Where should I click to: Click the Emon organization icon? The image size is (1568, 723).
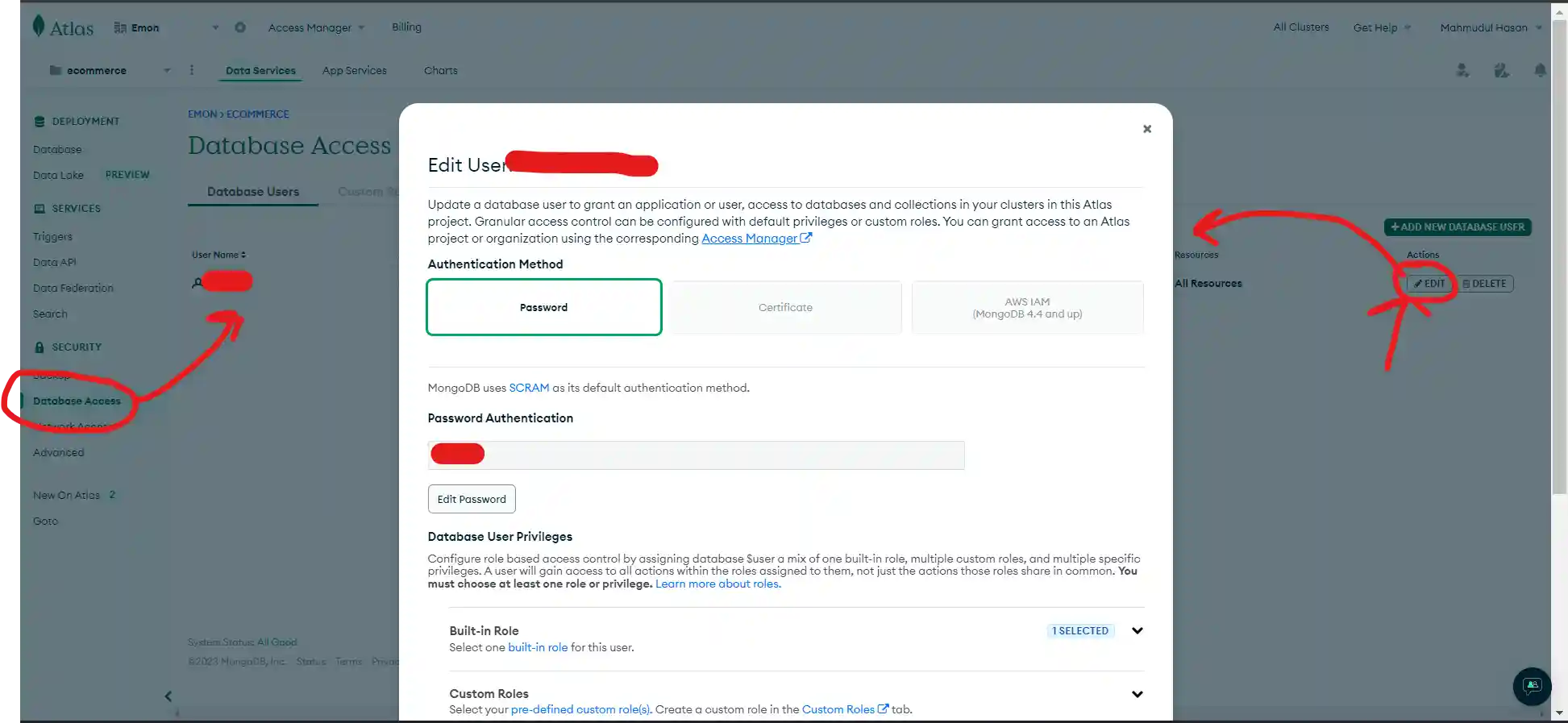pos(120,27)
